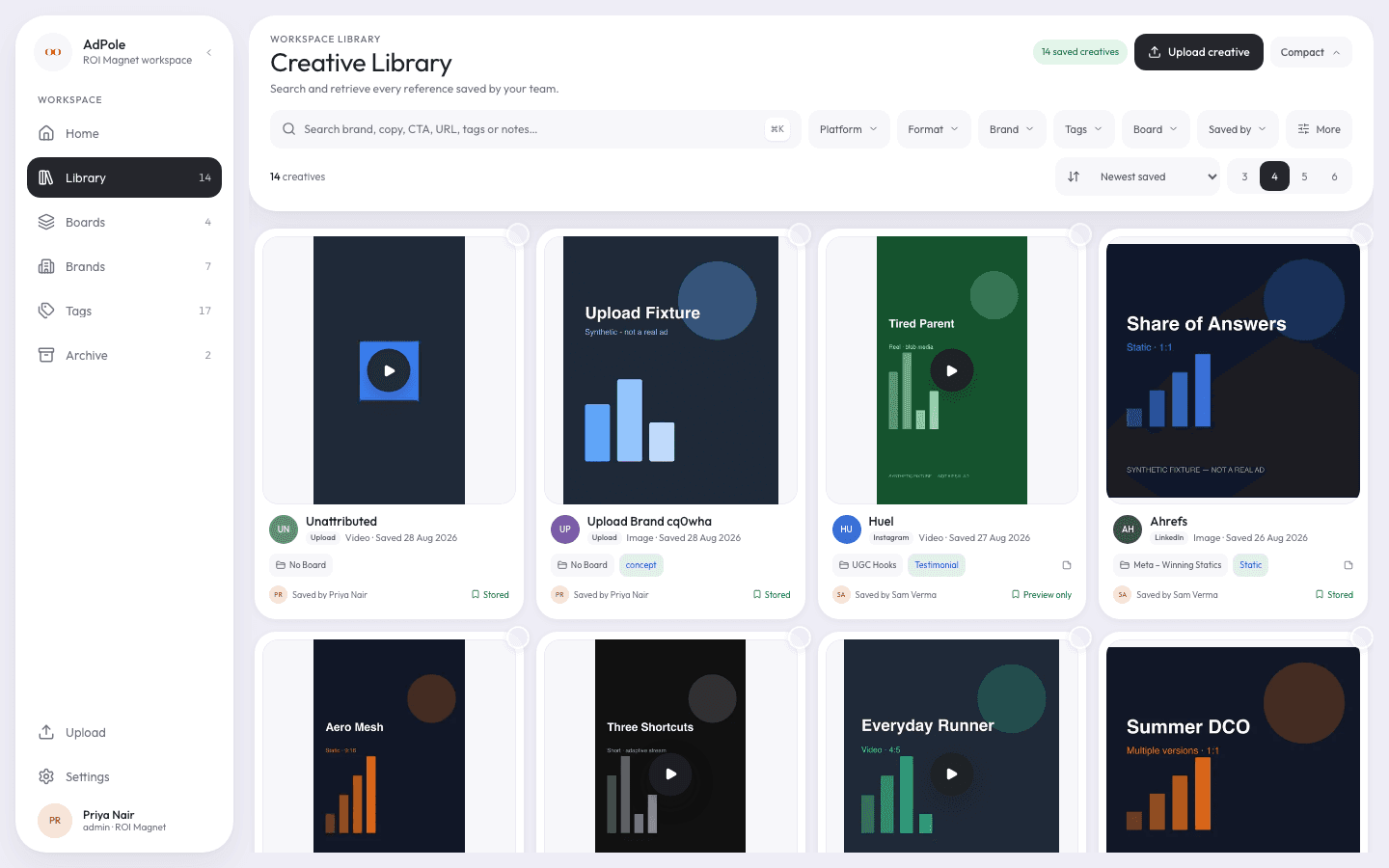Click the AdPole logo icon
The width and height of the screenshot is (1389, 868).
click(53, 52)
